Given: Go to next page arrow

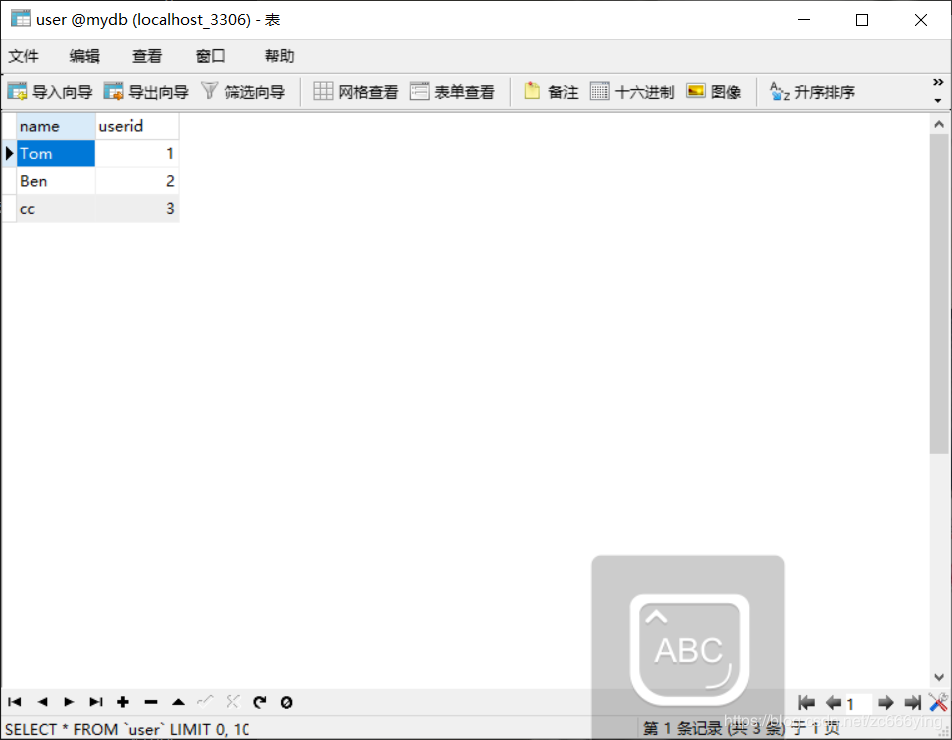Looking at the screenshot, I should click(x=885, y=703).
